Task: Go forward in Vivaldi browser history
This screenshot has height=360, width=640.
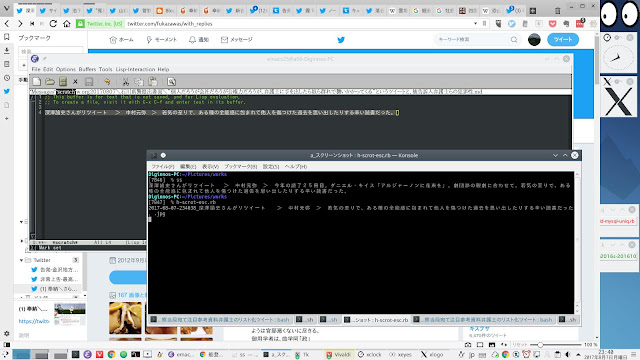Action: pyautogui.click(x=20, y=24)
